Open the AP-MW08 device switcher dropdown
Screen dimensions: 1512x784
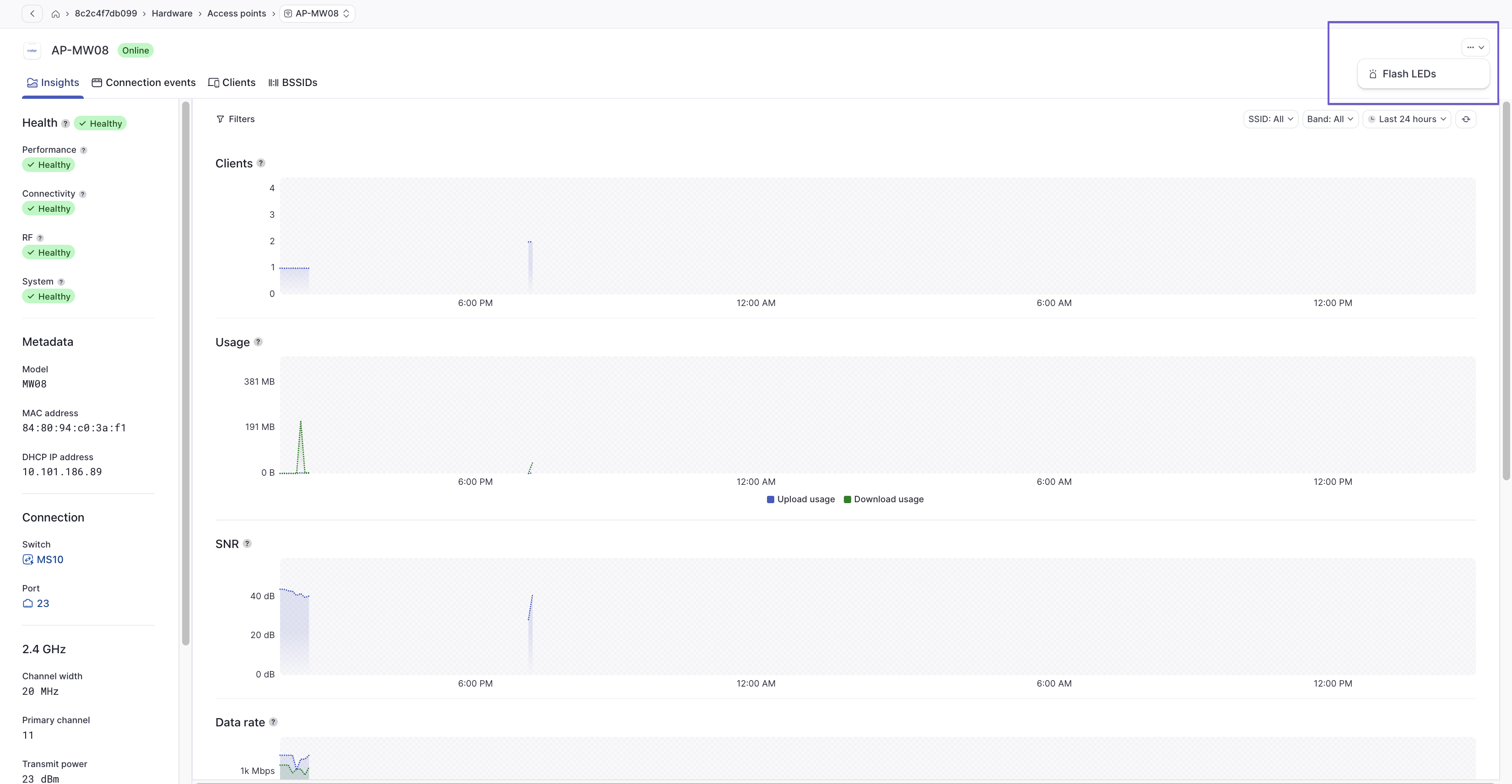[x=317, y=14]
